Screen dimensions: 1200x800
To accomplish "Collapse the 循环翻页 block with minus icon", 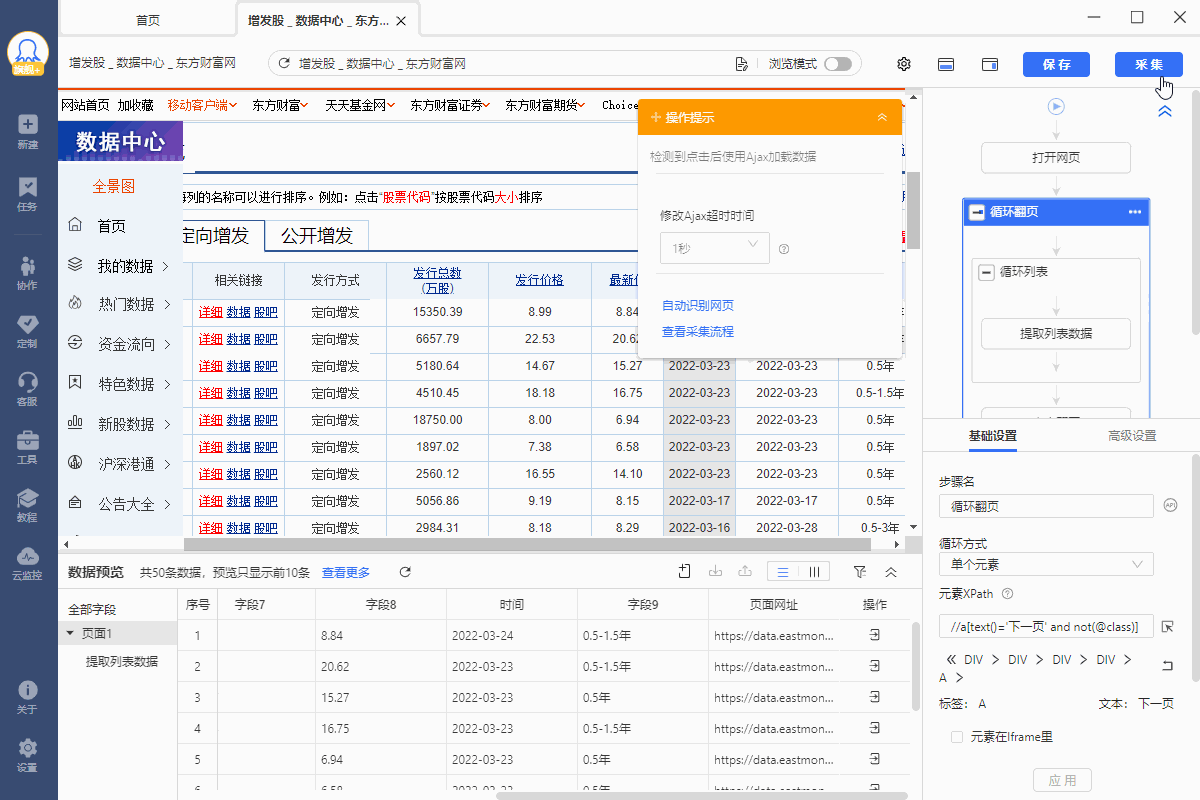I will (x=977, y=212).
